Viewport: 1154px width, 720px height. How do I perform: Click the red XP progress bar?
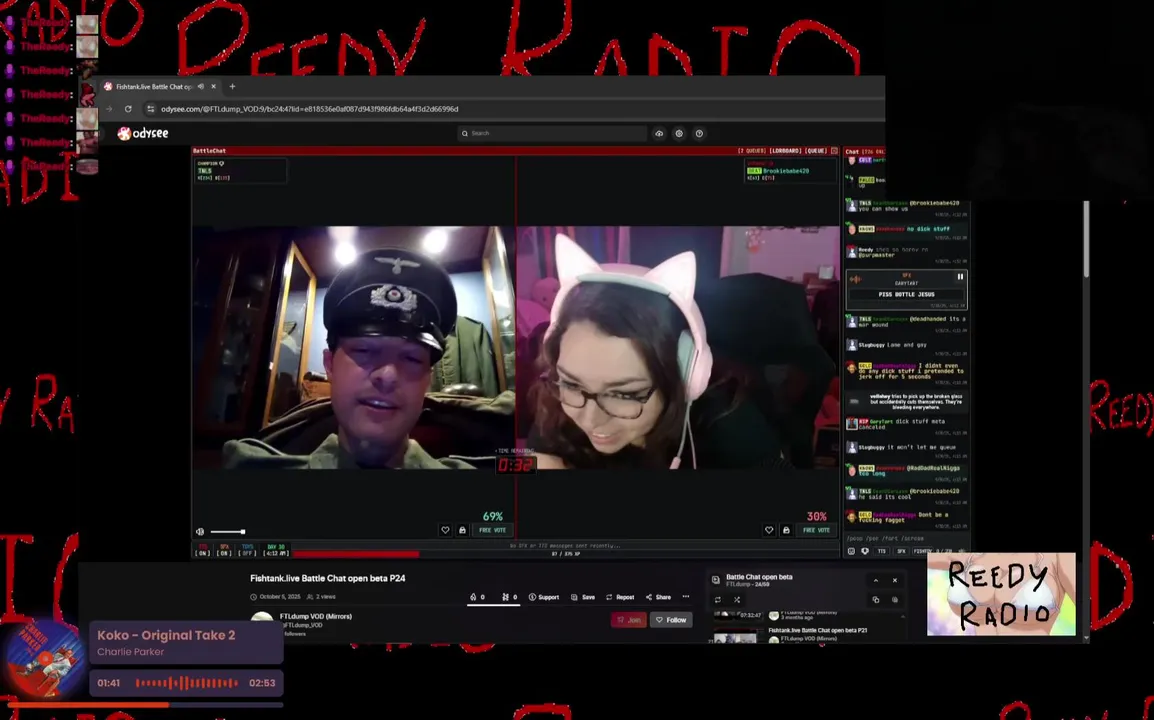point(355,554)
